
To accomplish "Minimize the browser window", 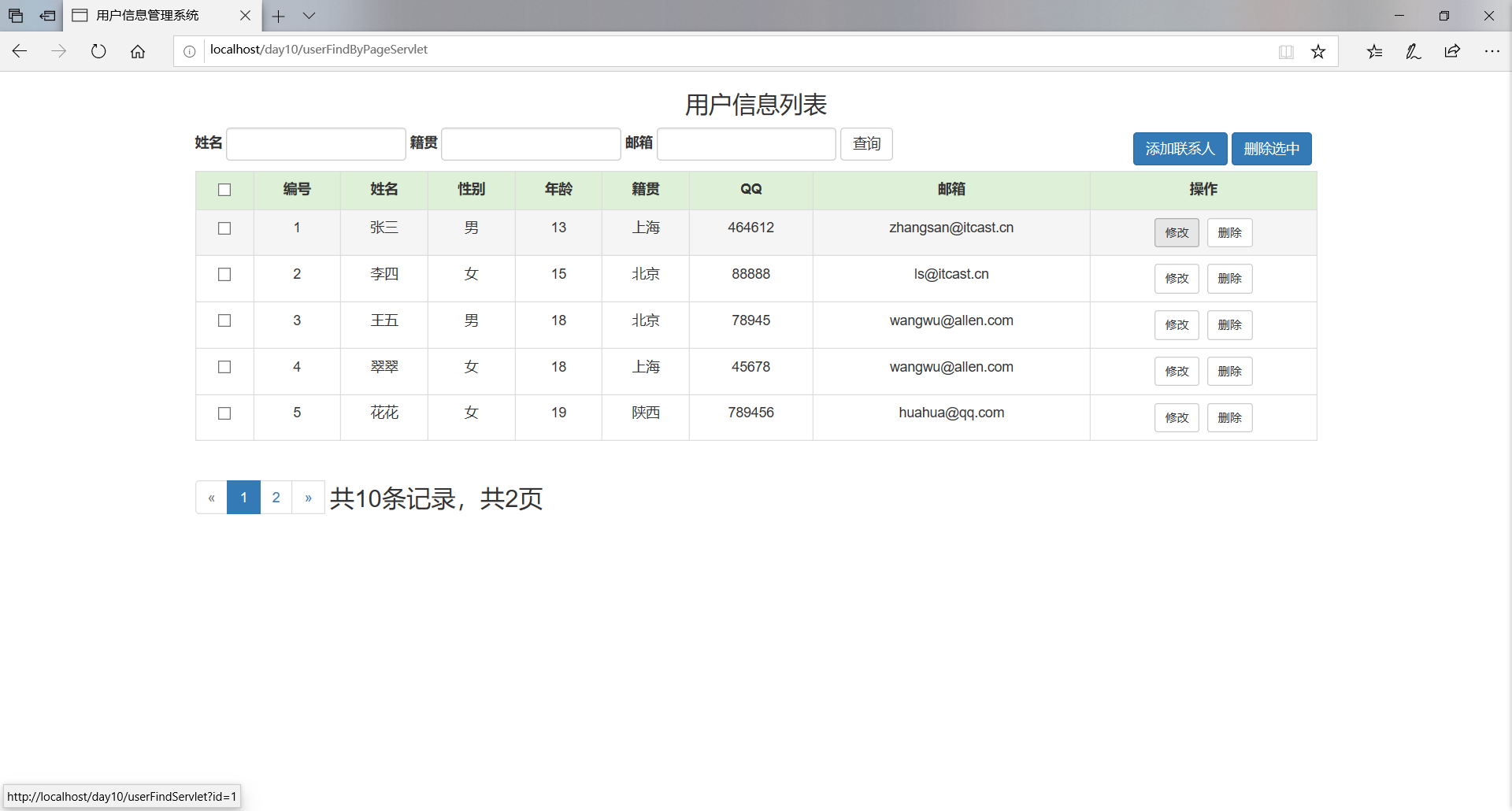I will (x=1399, y=16).
